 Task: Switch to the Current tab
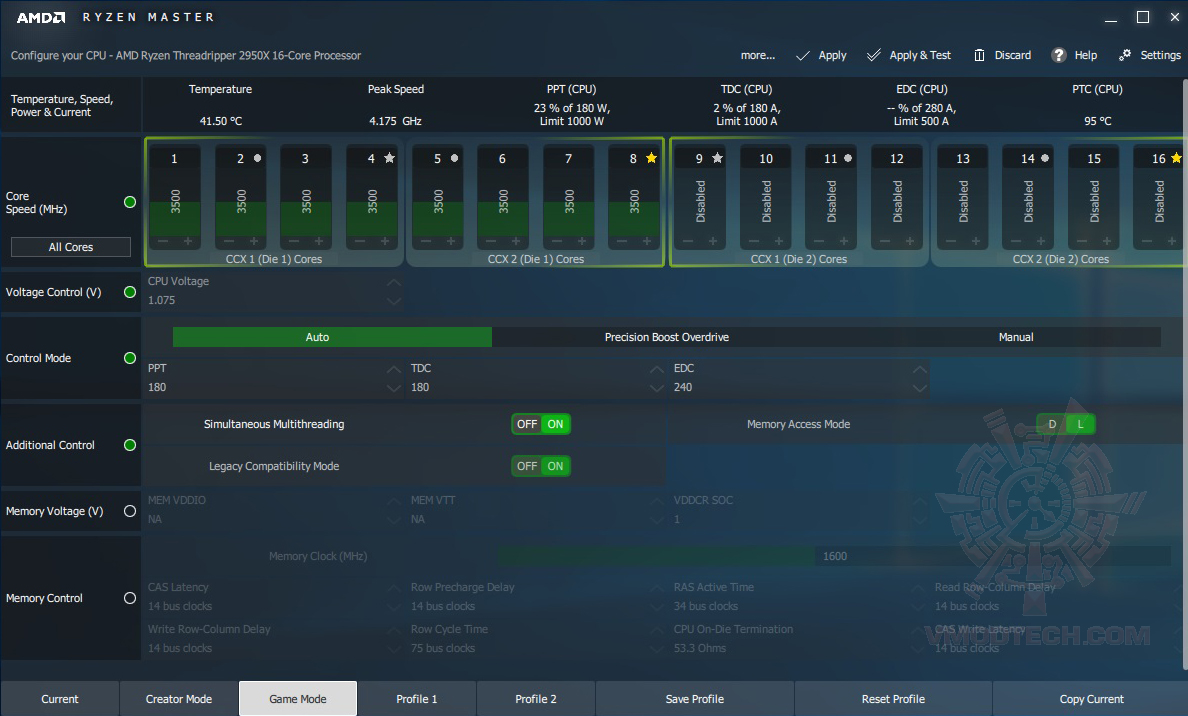click(x=60, y=699)
